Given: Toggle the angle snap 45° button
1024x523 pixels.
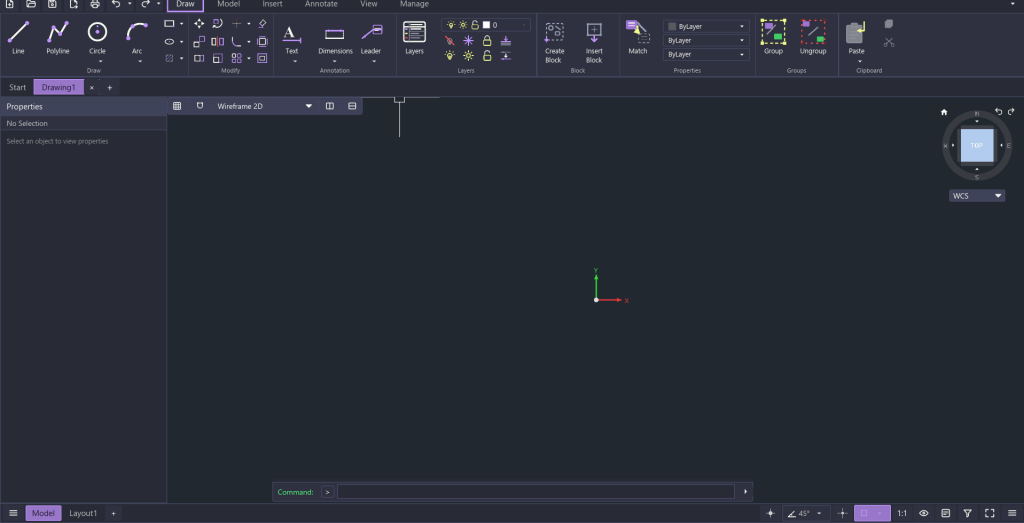Looking at the screenshot, I should click(x=799, y=513).
